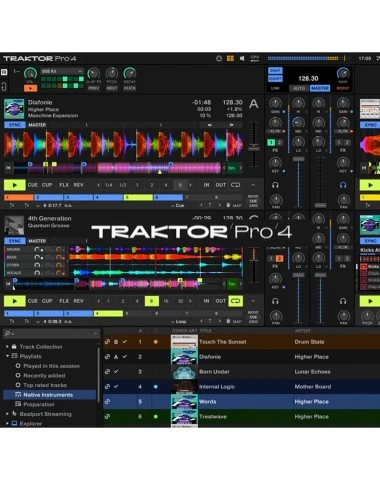Select Played in this session playlist
The image size is (380, 480).
(51, 366)
